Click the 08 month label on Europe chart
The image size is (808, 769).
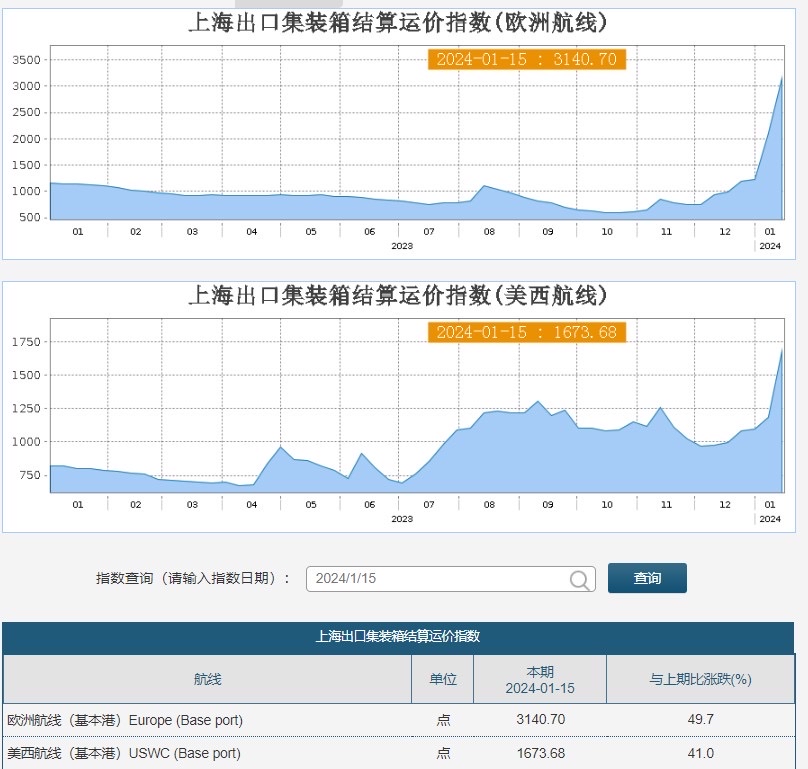coord(489,231)
